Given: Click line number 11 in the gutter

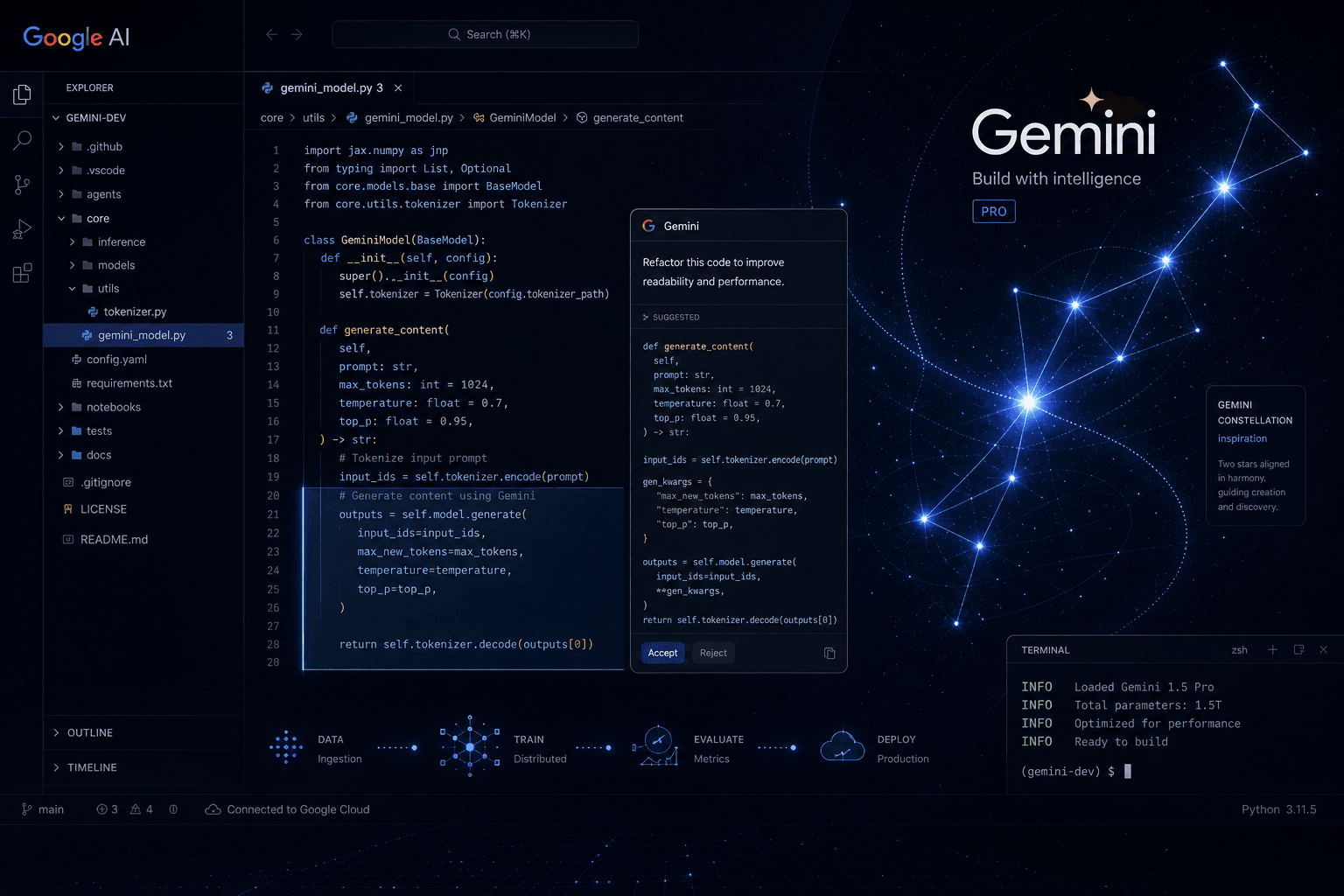Looking at the screenshot, I should (273, 330).
